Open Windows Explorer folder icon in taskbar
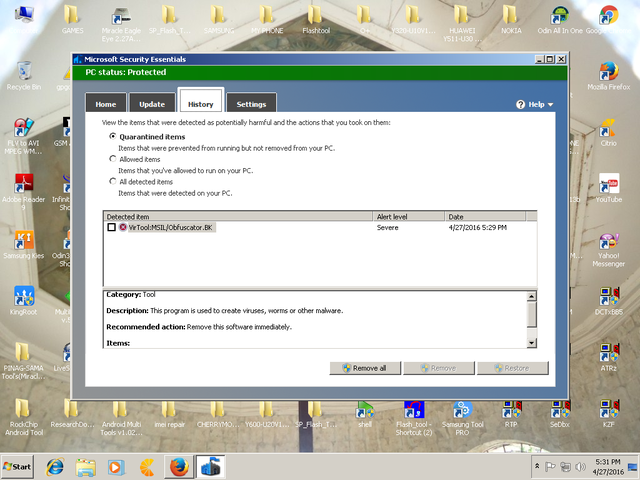 (85, 466)
